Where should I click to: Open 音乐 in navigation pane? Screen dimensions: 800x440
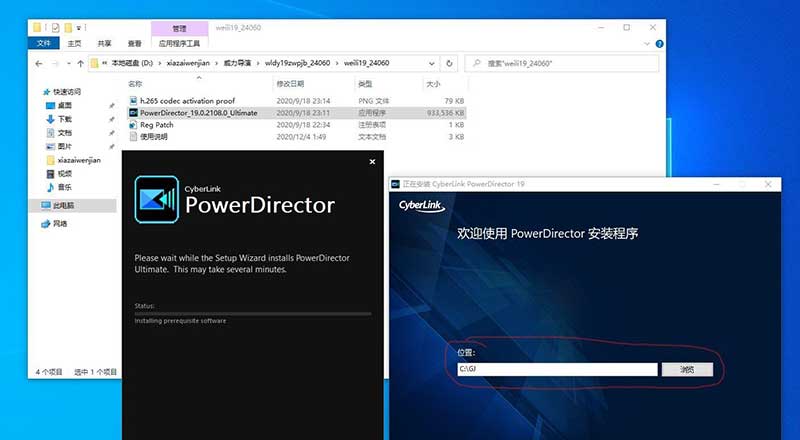[x=65, y=187]
